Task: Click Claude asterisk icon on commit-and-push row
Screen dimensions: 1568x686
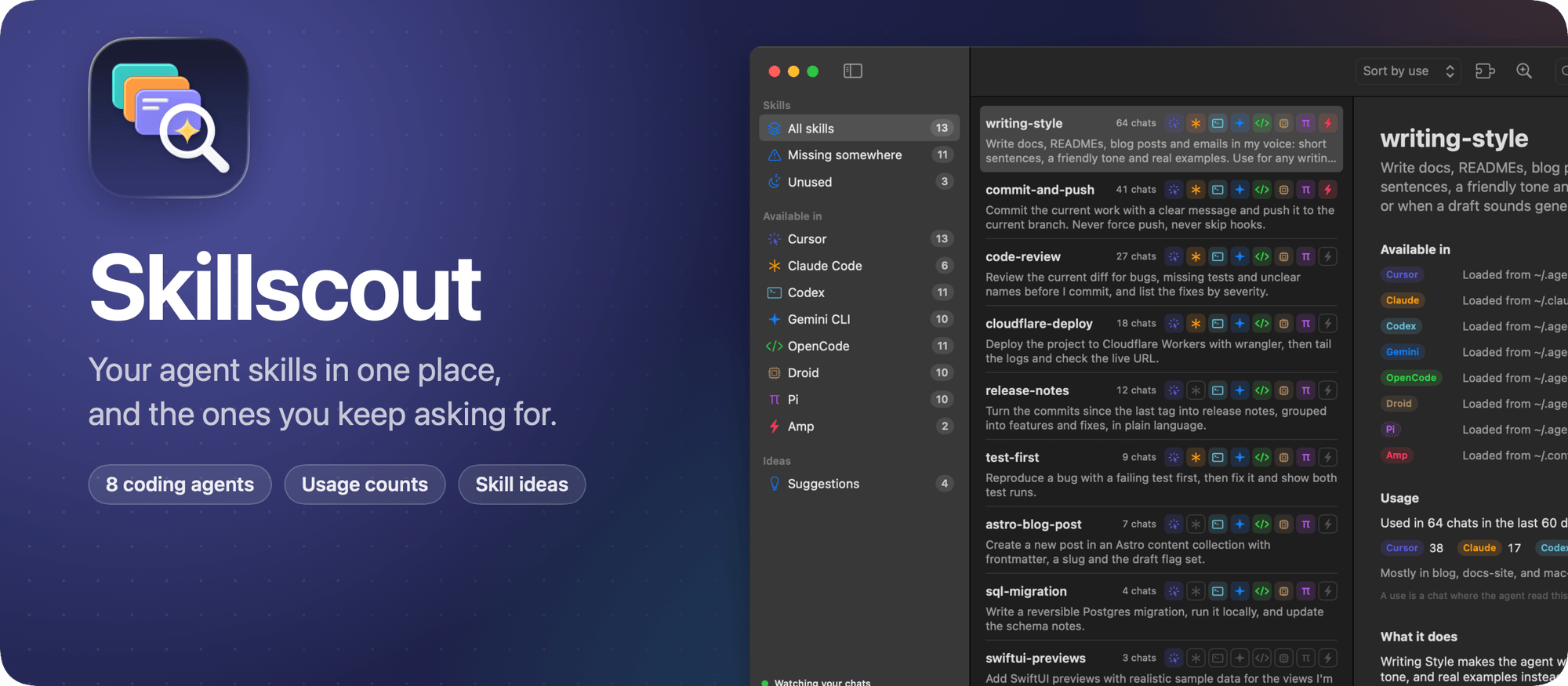Action: [x=1196, y=190]
